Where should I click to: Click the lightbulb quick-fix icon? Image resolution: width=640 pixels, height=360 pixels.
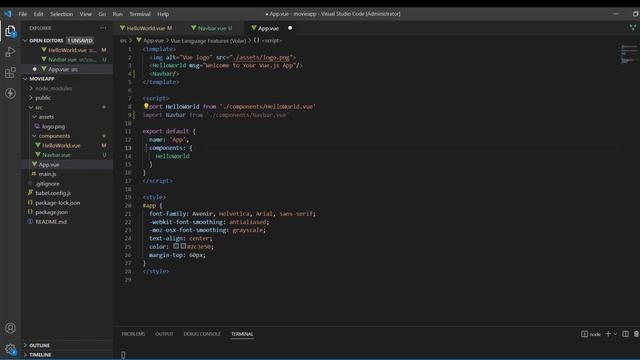pos(146,107)
